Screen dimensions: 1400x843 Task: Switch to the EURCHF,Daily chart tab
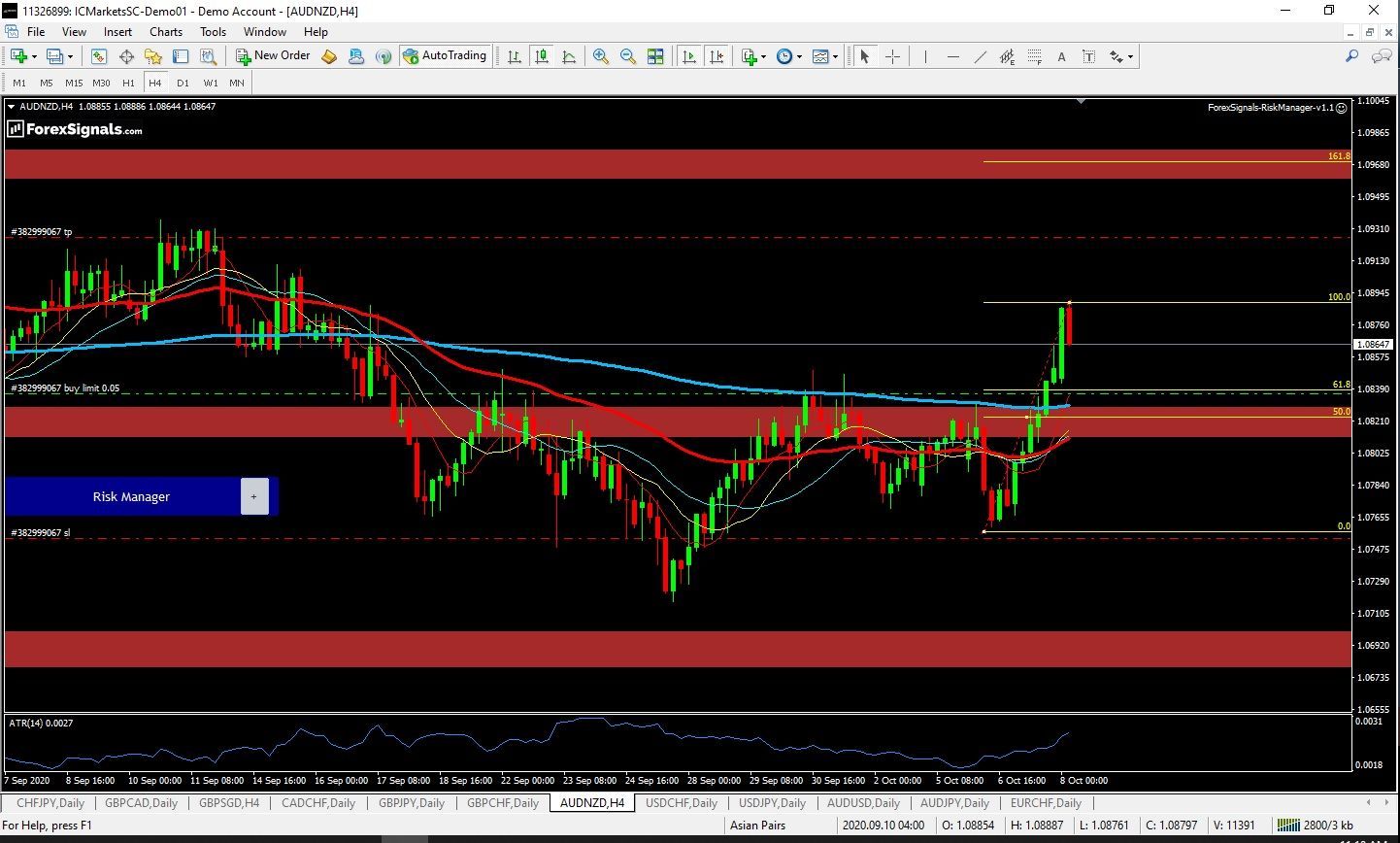coord(1046,803)
